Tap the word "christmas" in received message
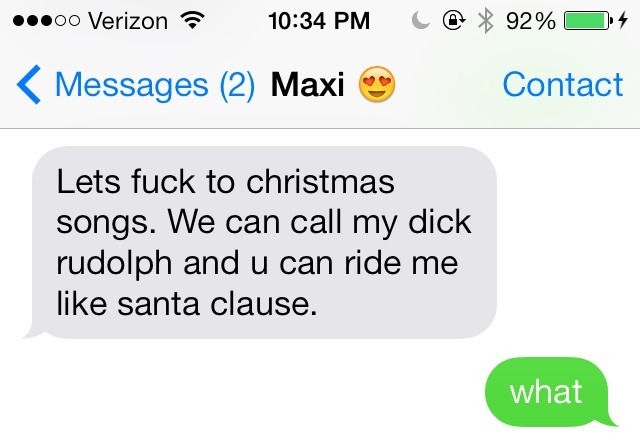Viewport: 640px width, 444px height. pos(320,182)
